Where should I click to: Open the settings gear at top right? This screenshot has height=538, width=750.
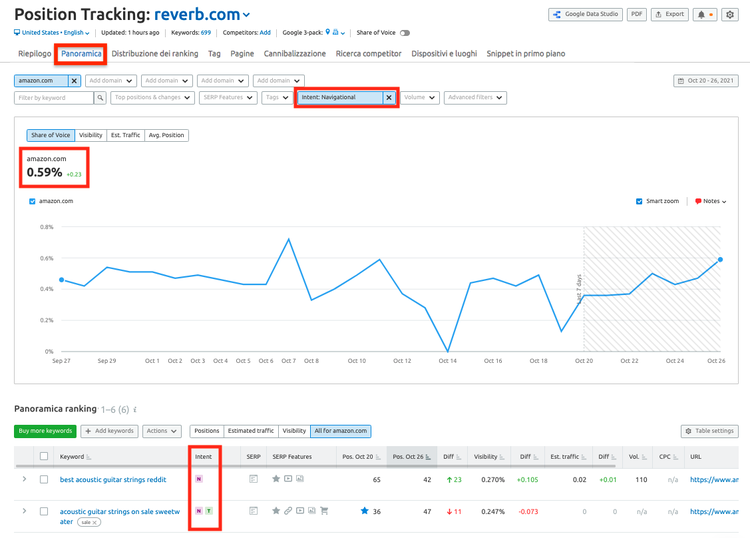(730, 15)
